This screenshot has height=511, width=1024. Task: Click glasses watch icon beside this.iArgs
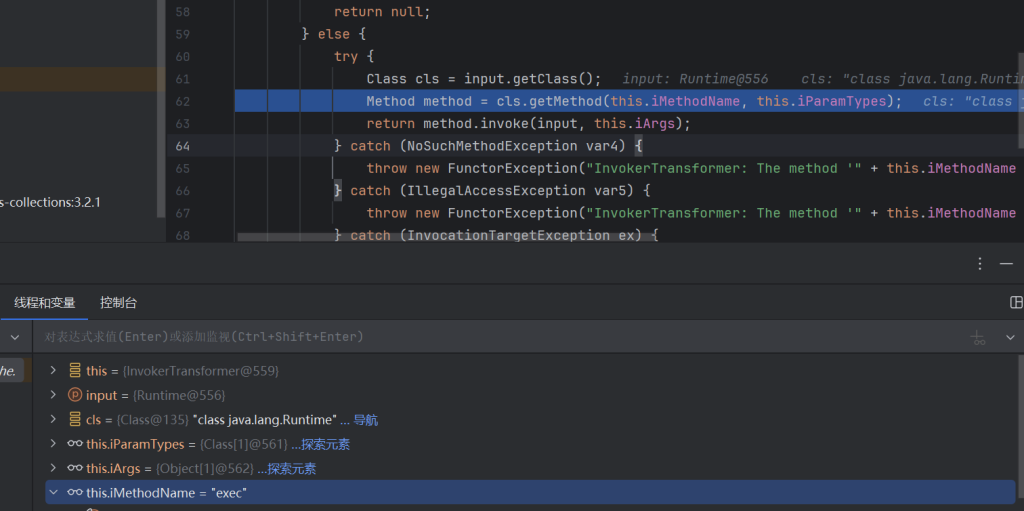click(75, 468)
